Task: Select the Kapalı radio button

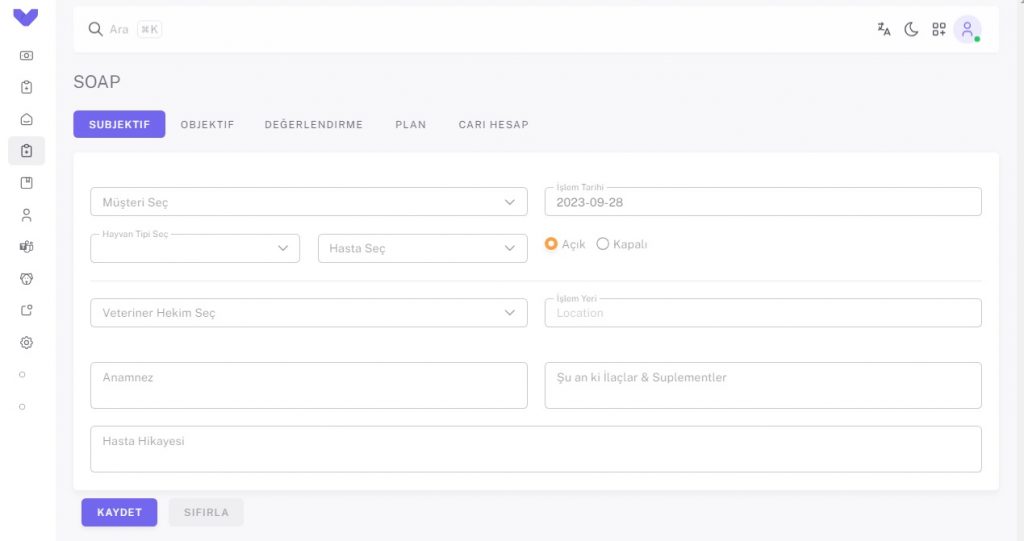Action: [x=603, y=244]
